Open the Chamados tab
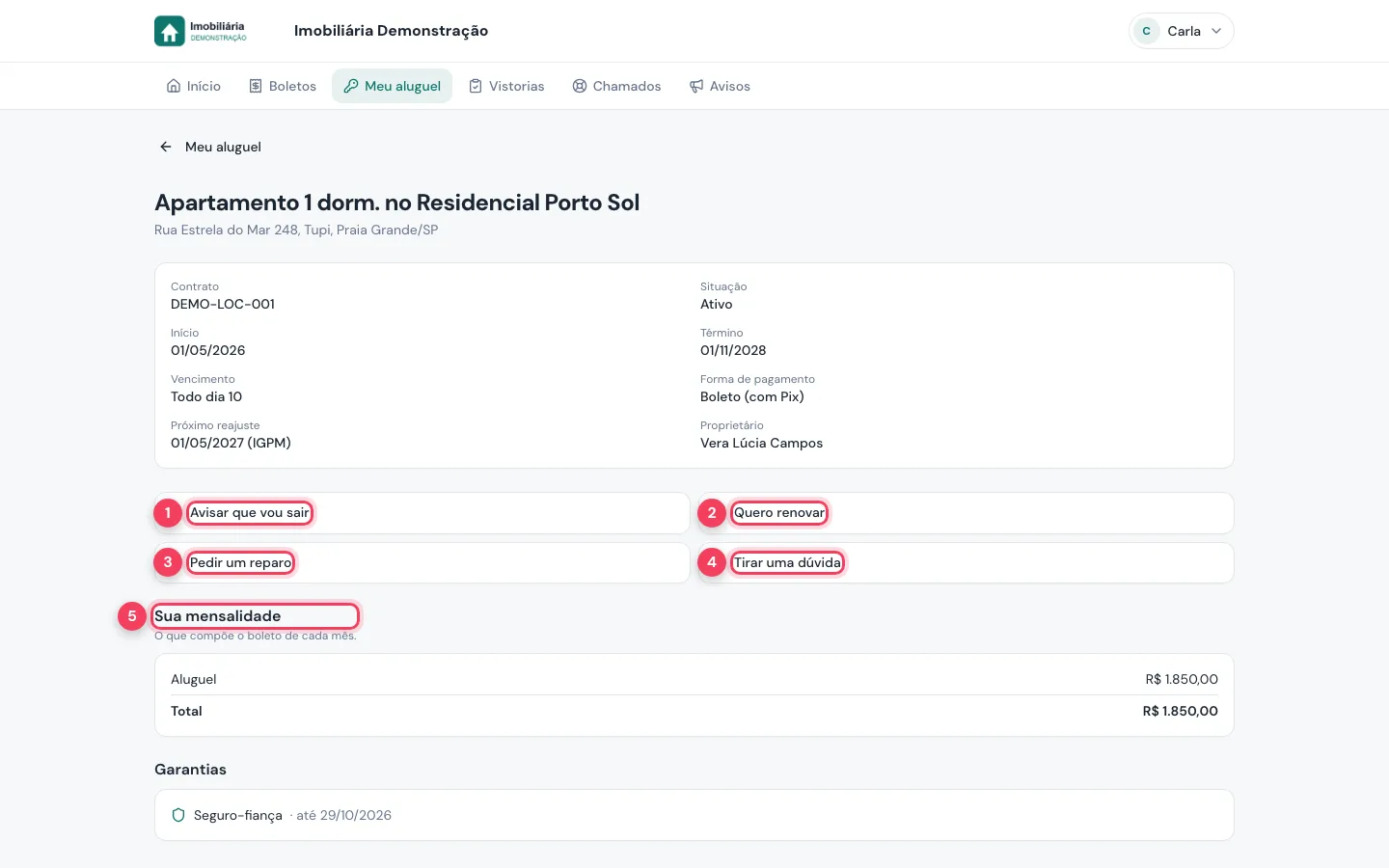 click(616, 86)
